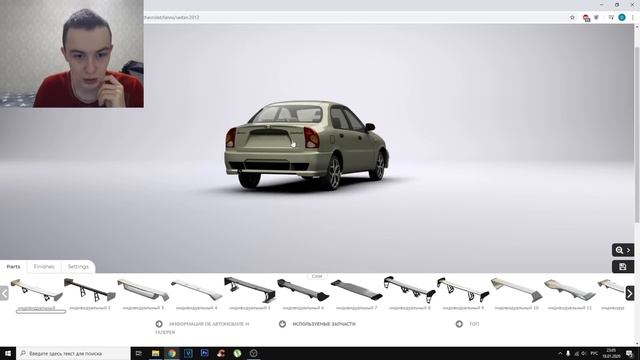Pick spoiler option number 4
Image resolution: width=640 pixels, height=360 pixels.
pyautogui.click(x=197, y=289)
